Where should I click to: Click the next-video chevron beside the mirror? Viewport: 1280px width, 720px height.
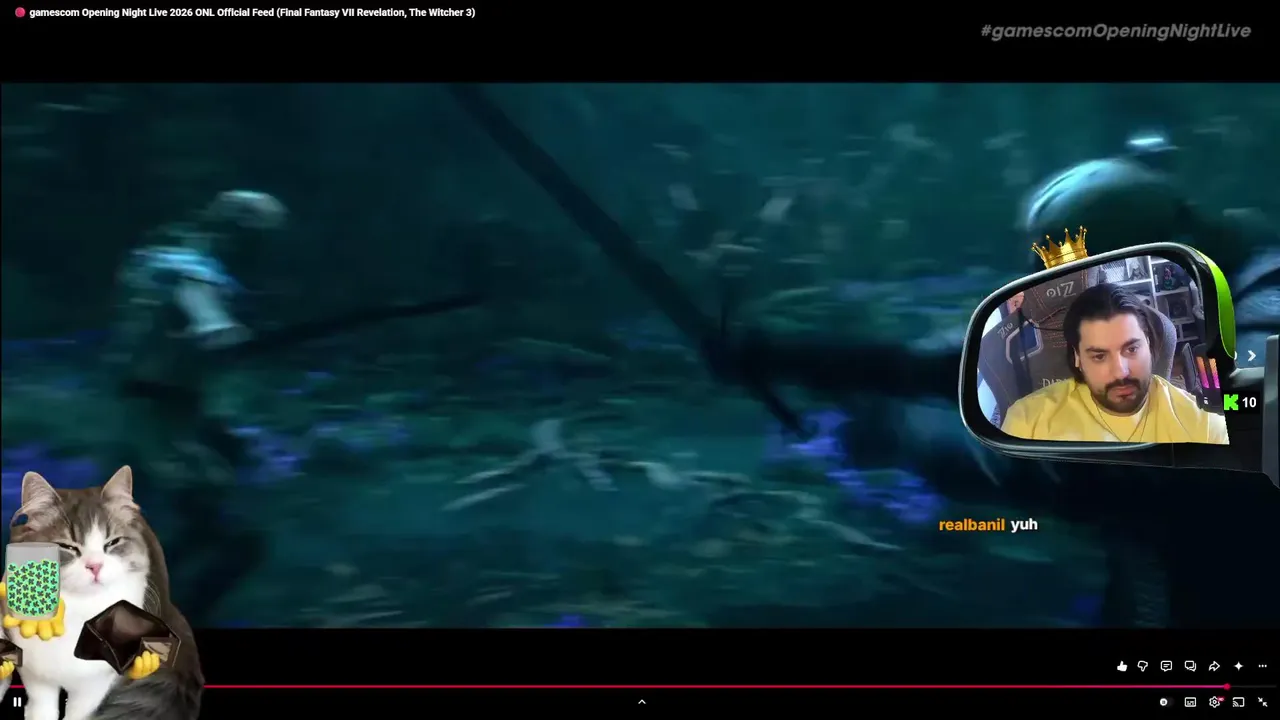pos(1251,356)
